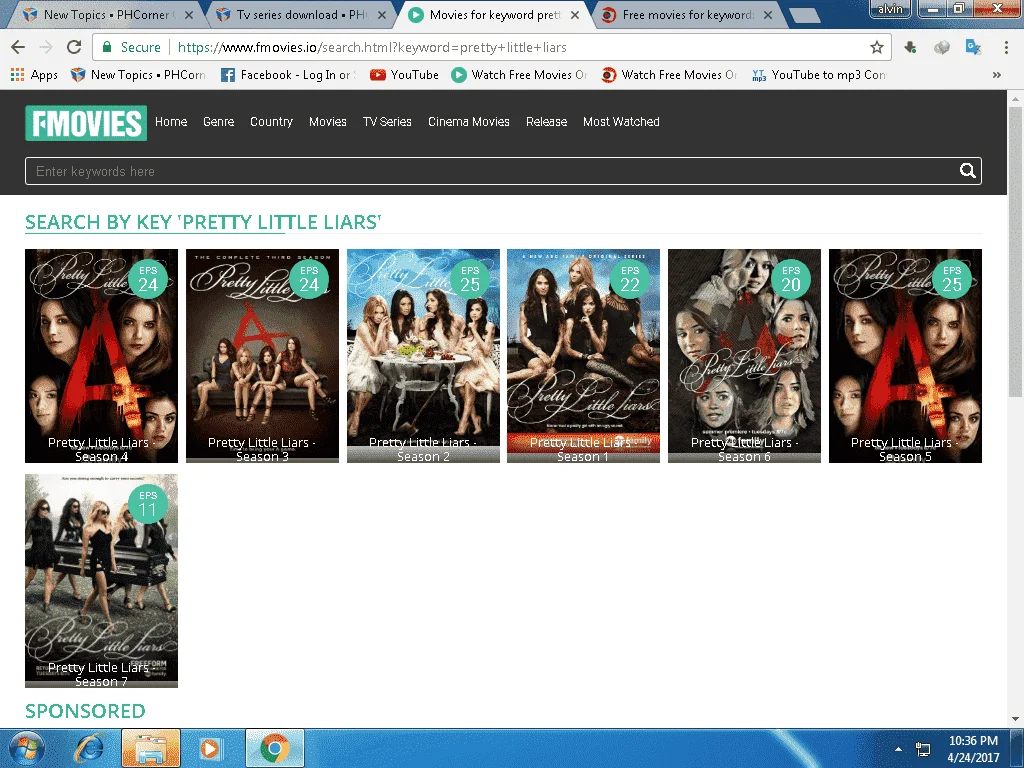The height and width of the screenshot is (768, 1024).
Task: Bookmark this page with the star icon
Action: 876,47
